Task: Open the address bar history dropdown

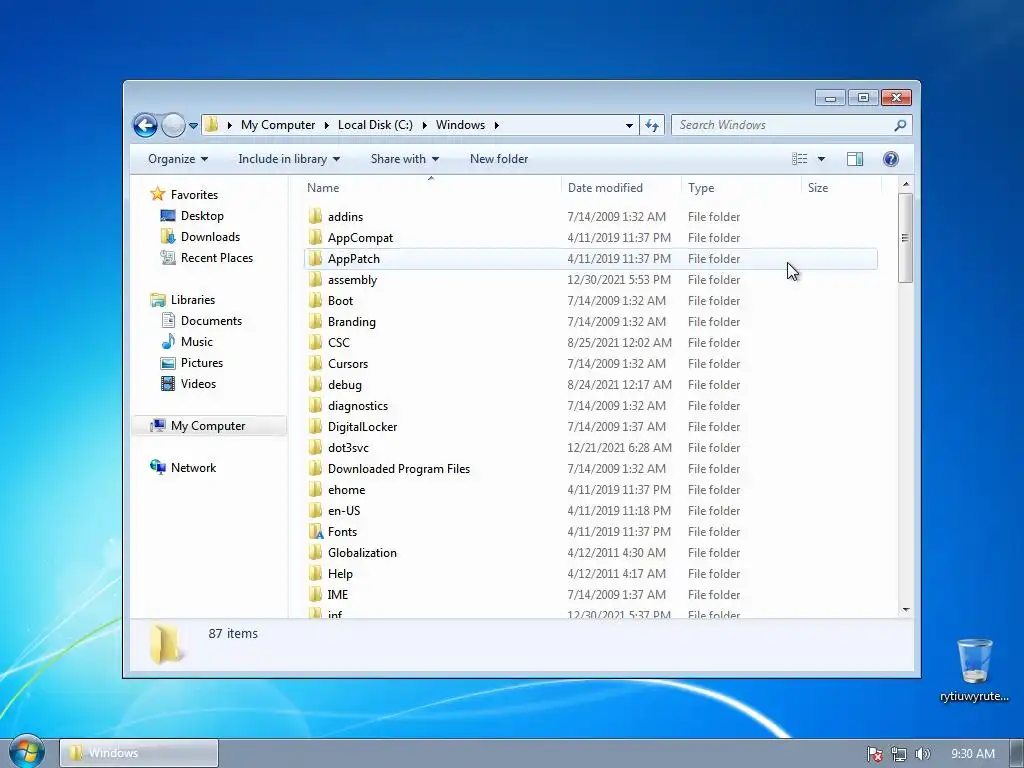Action: 629,125
